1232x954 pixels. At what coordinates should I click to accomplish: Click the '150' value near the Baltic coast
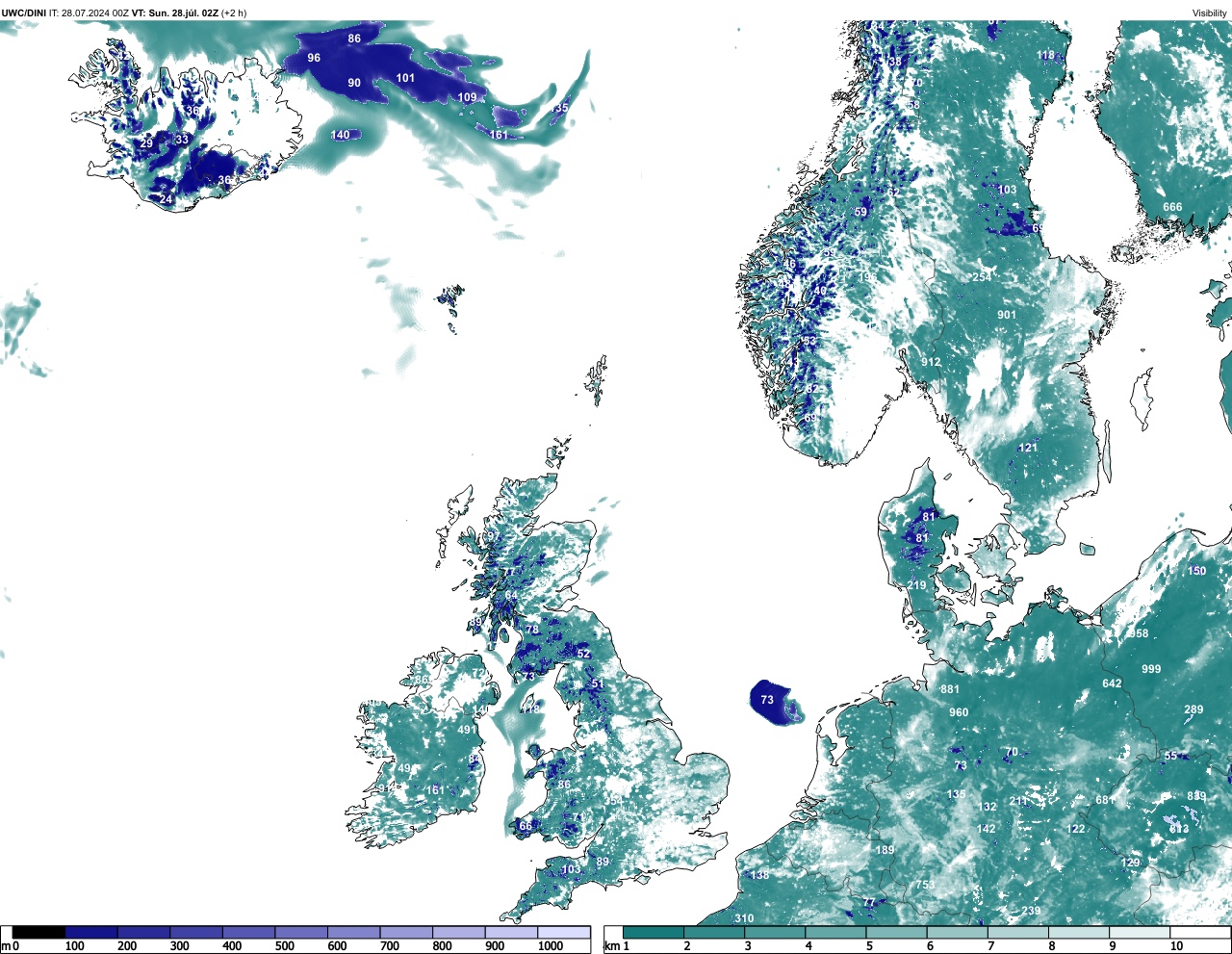coord(1196,571)
